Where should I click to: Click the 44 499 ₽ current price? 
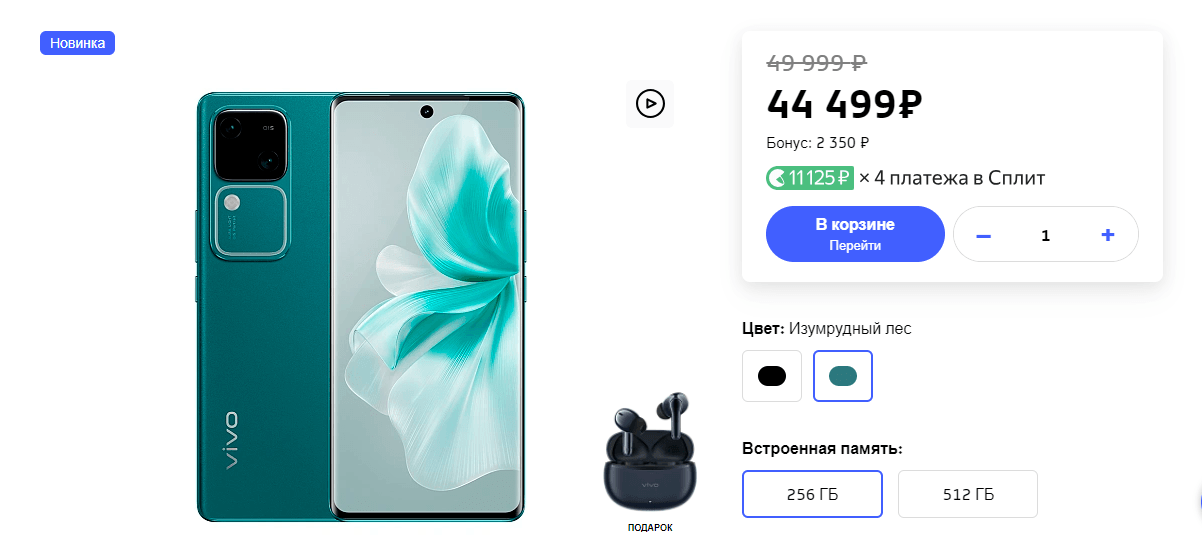coord(844,102)
